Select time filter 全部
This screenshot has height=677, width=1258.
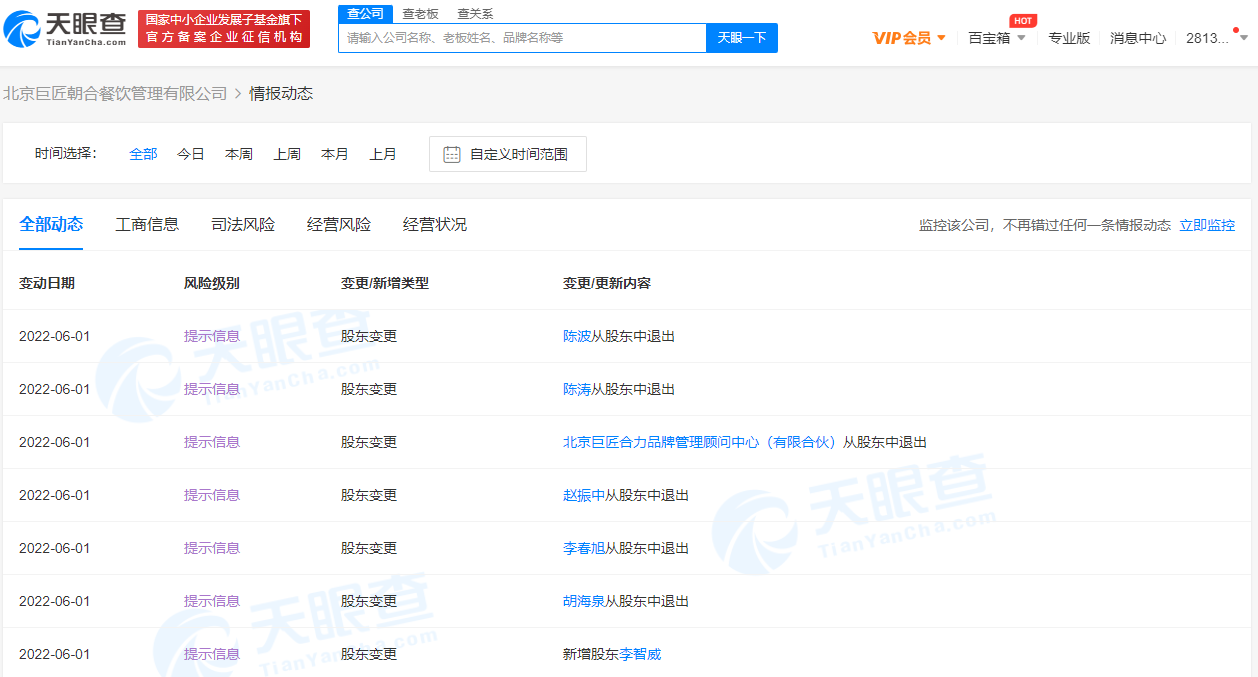[x=143, y=154]
